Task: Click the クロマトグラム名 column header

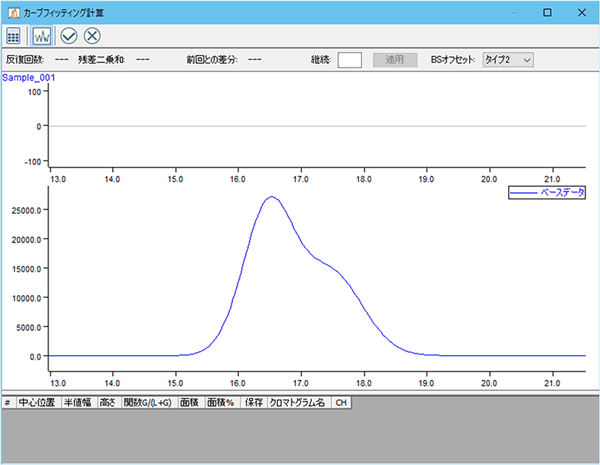Action: (299, 402)
